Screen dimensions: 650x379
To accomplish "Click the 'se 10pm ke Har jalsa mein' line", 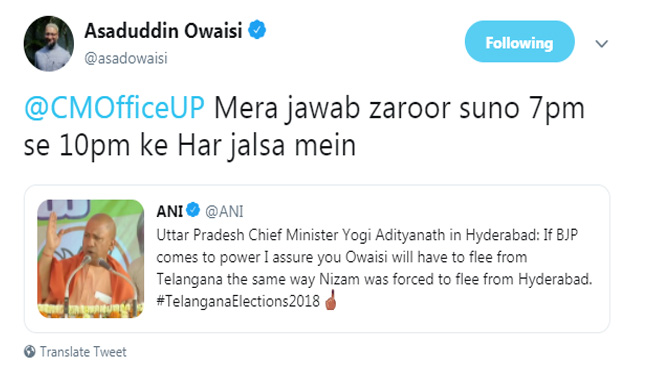I will pyautogui.click(x=190, y=146).
